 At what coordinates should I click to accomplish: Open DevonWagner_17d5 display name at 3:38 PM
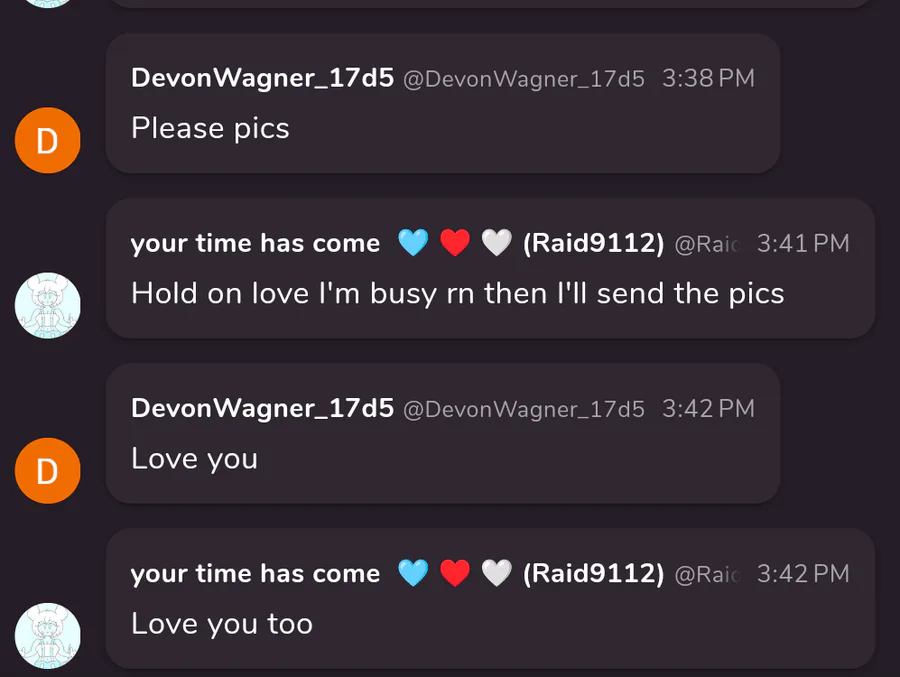pos(262,78)
